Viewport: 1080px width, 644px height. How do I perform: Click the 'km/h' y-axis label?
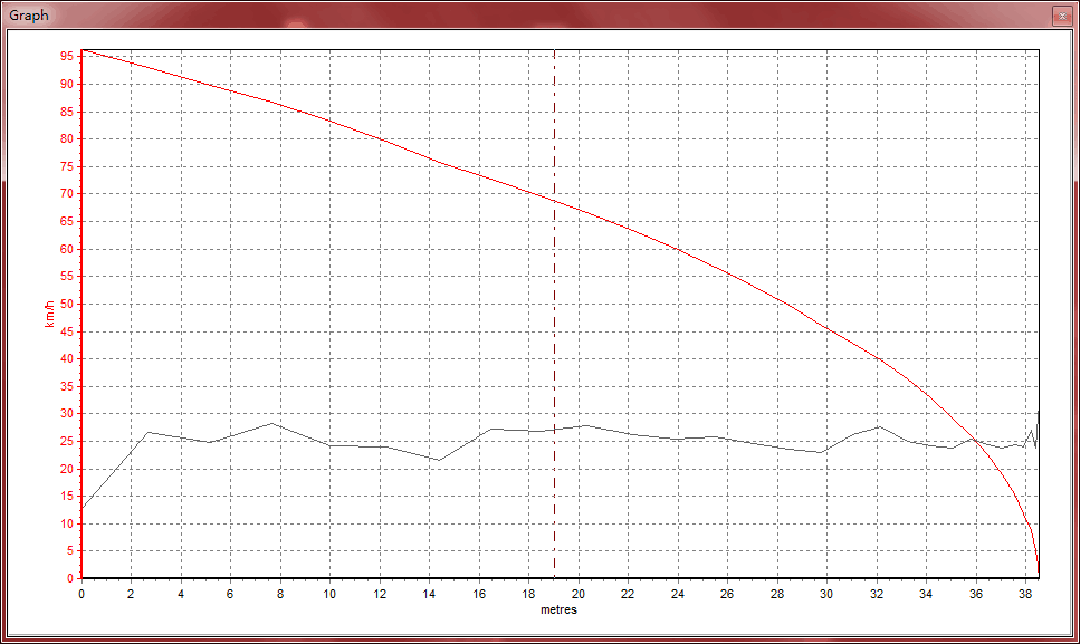51,314
